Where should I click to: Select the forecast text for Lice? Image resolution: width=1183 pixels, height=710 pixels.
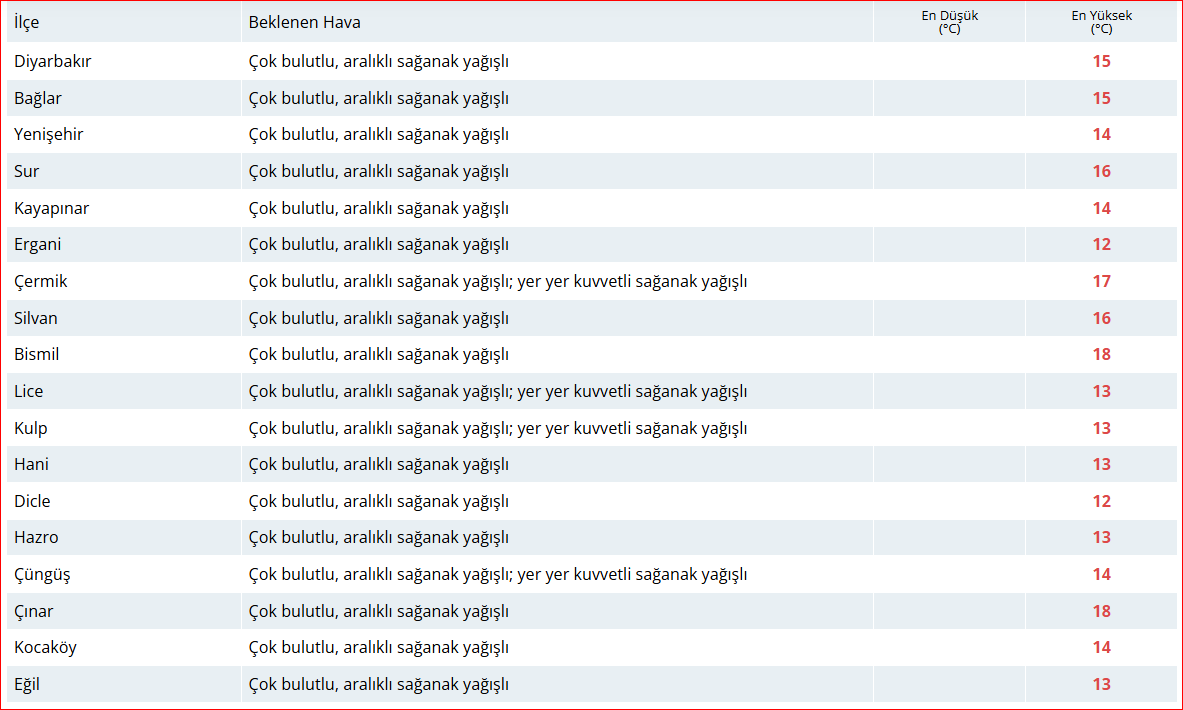point(497,391)
